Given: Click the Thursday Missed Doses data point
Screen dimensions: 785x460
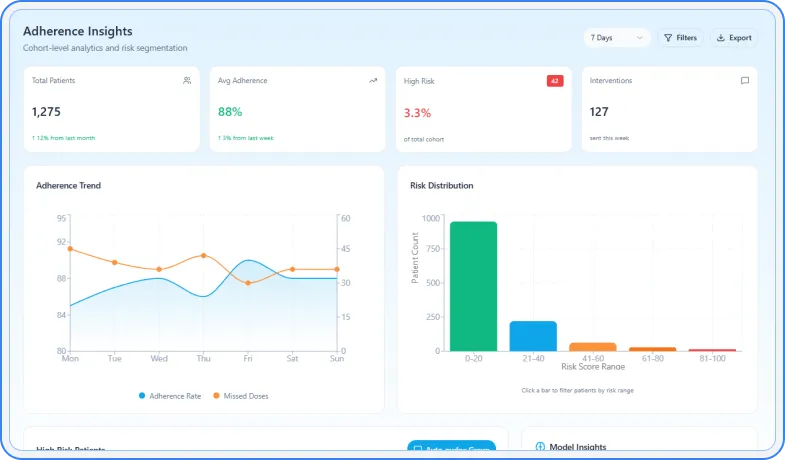Looking at the screenshot, I should [203, 255].
